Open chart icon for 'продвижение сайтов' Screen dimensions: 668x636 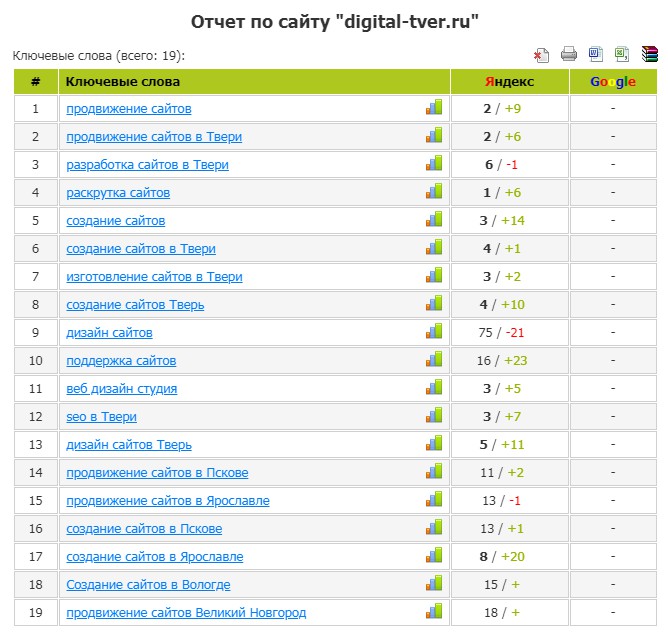click(434, 107)
